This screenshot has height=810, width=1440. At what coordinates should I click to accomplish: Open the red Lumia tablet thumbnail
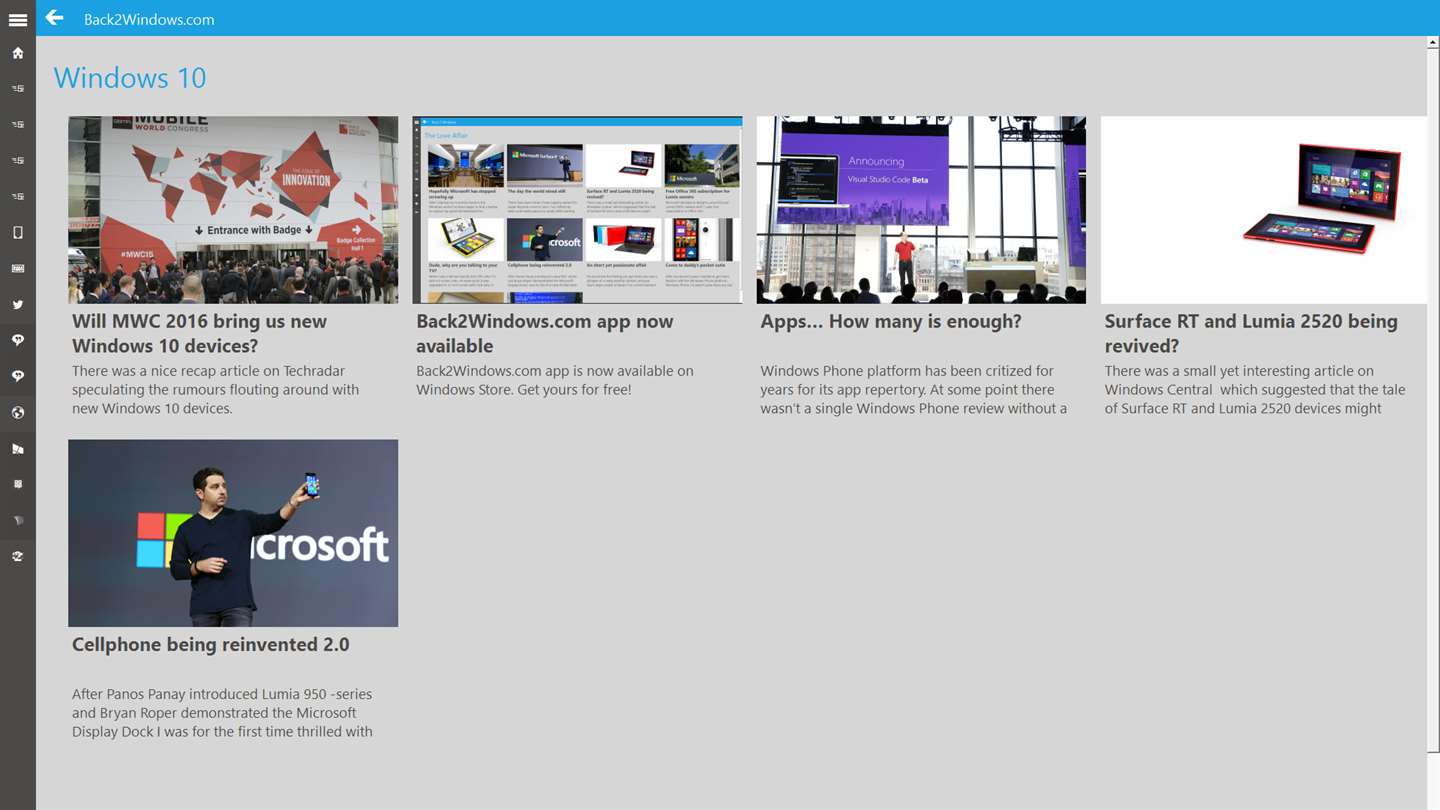point(1264,210)
